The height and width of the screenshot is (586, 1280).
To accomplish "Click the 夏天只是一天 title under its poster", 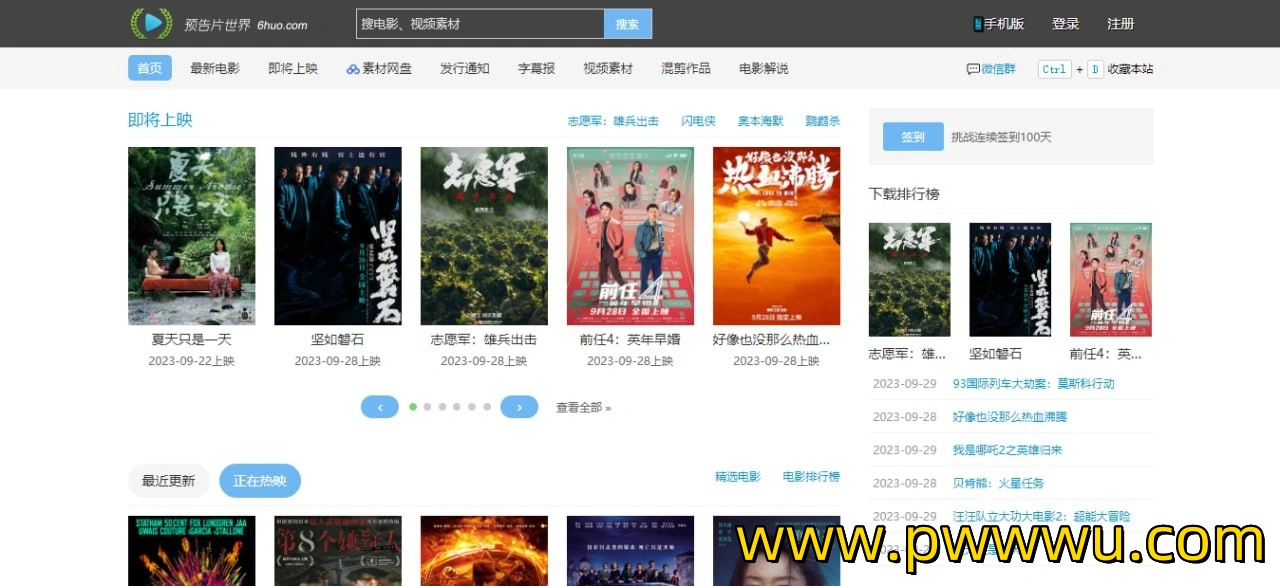I will (x=192, y=340).
